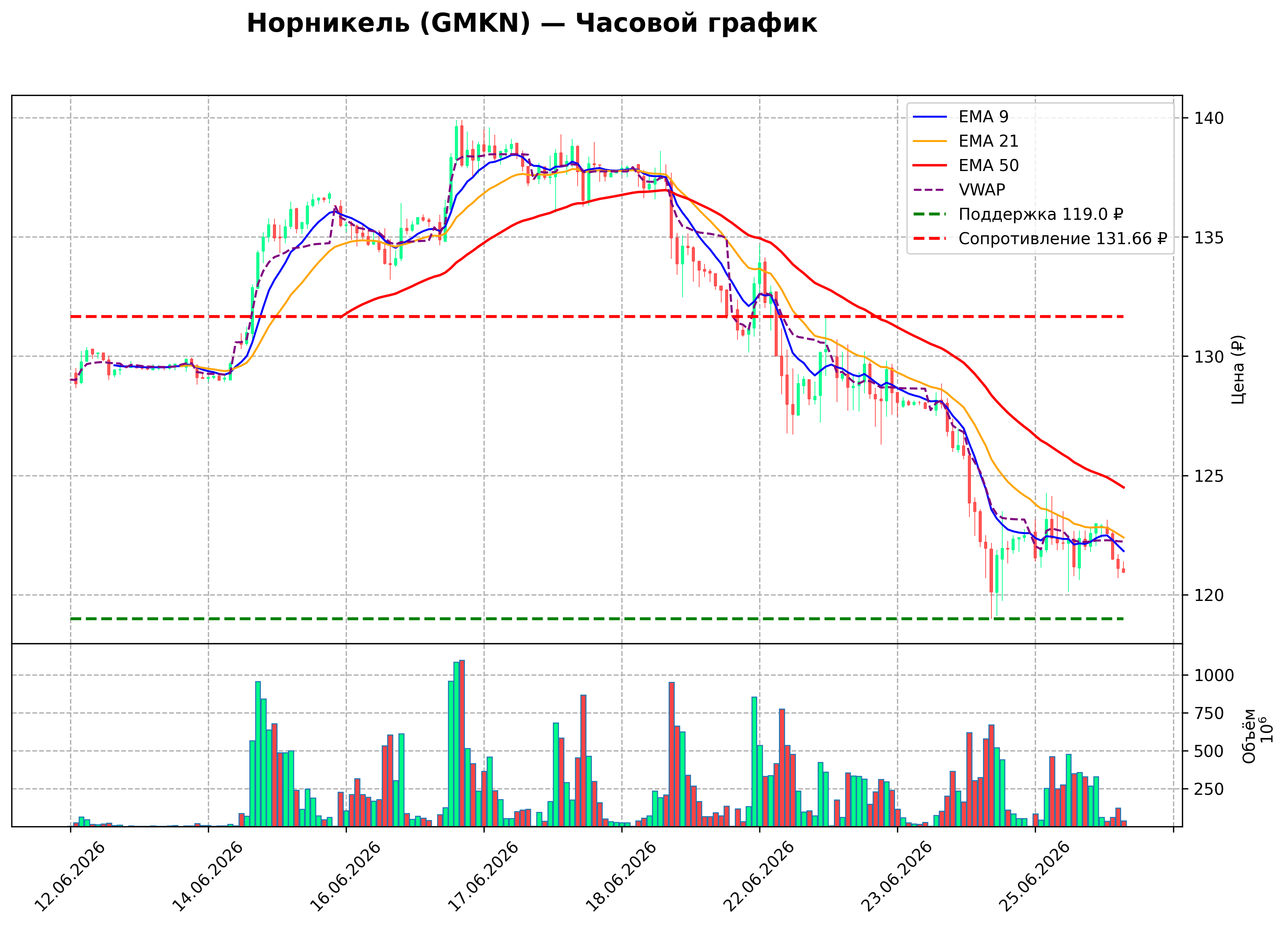This screenshot has height=926, width=1288.
Task: Click date label 12.06.2026 on the axis
Action: coord(69,876)
